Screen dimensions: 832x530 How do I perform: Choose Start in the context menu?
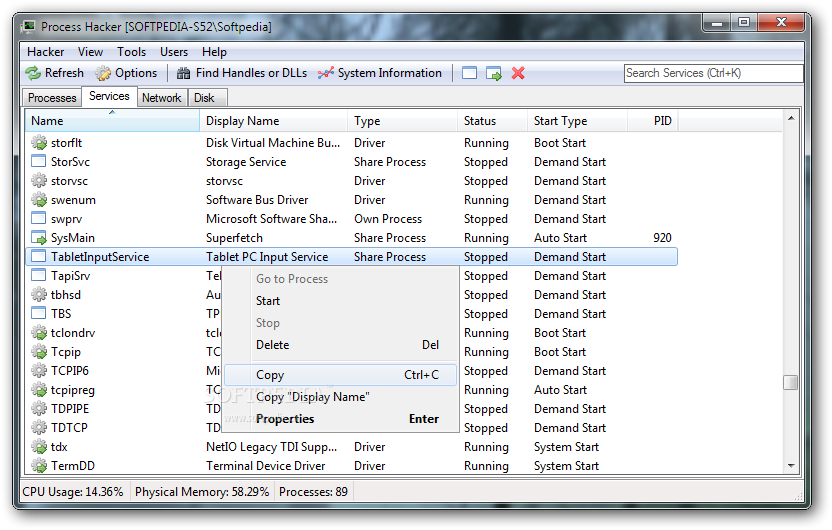pos(340,301)
